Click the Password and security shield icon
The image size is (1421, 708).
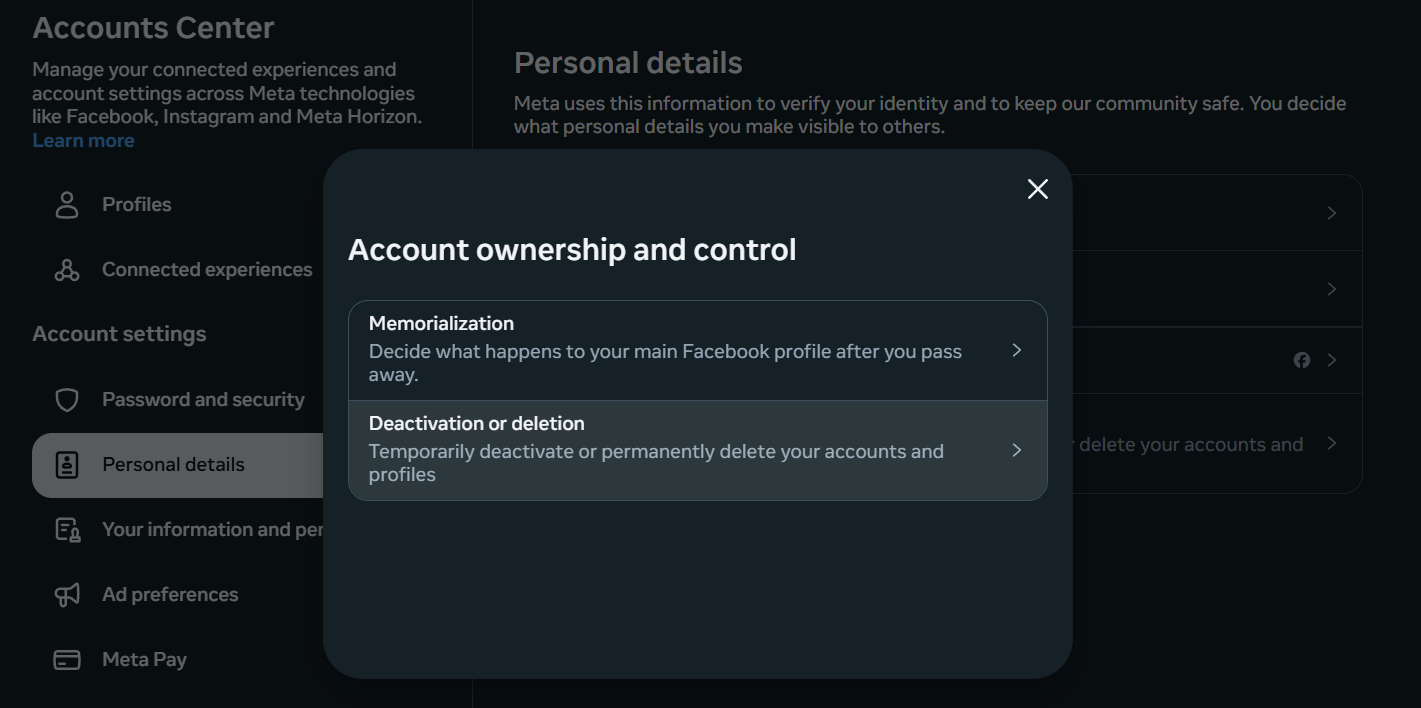(67, 400)
